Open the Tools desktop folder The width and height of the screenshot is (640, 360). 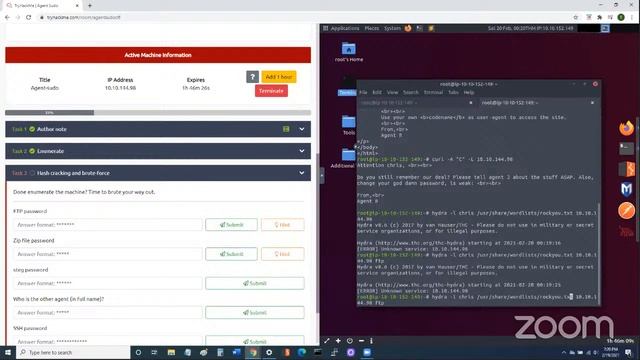pyautogui.click(x=349, y=125)
